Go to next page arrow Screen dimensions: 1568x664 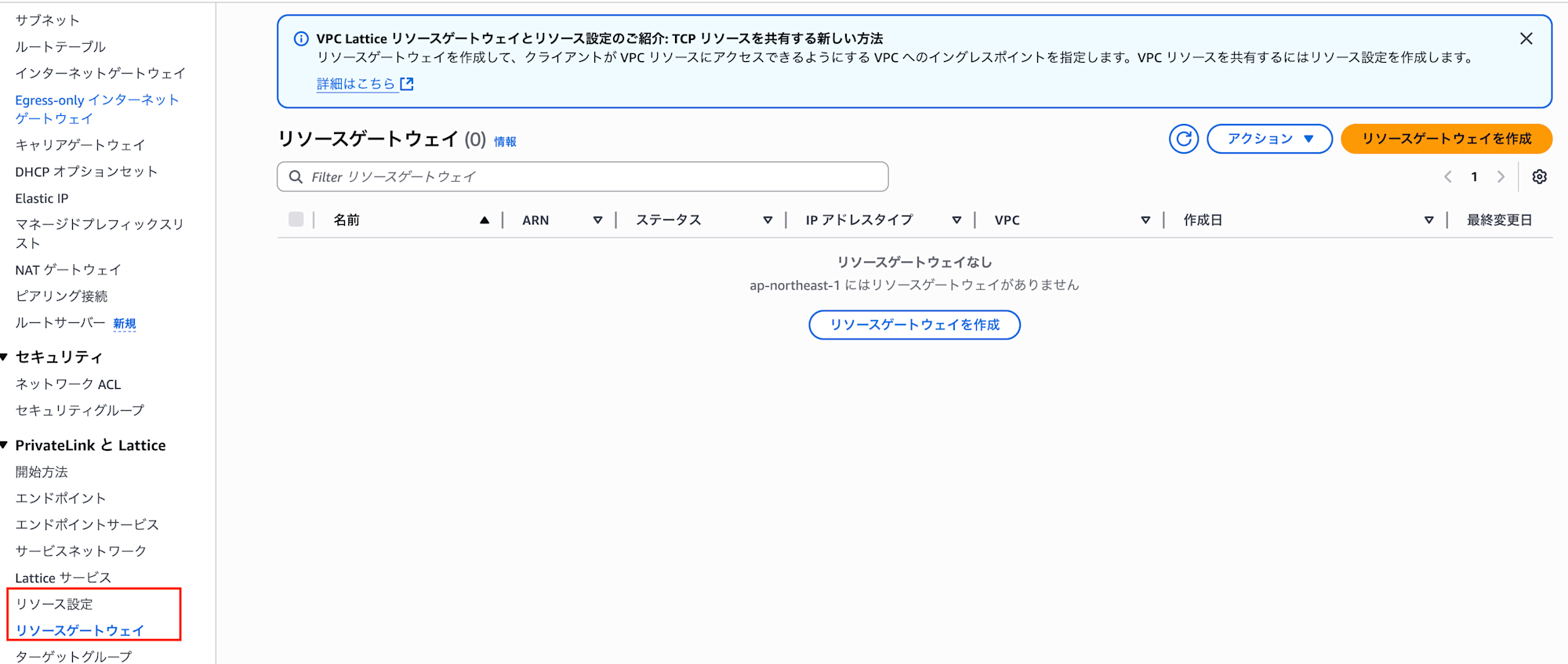1501,177
